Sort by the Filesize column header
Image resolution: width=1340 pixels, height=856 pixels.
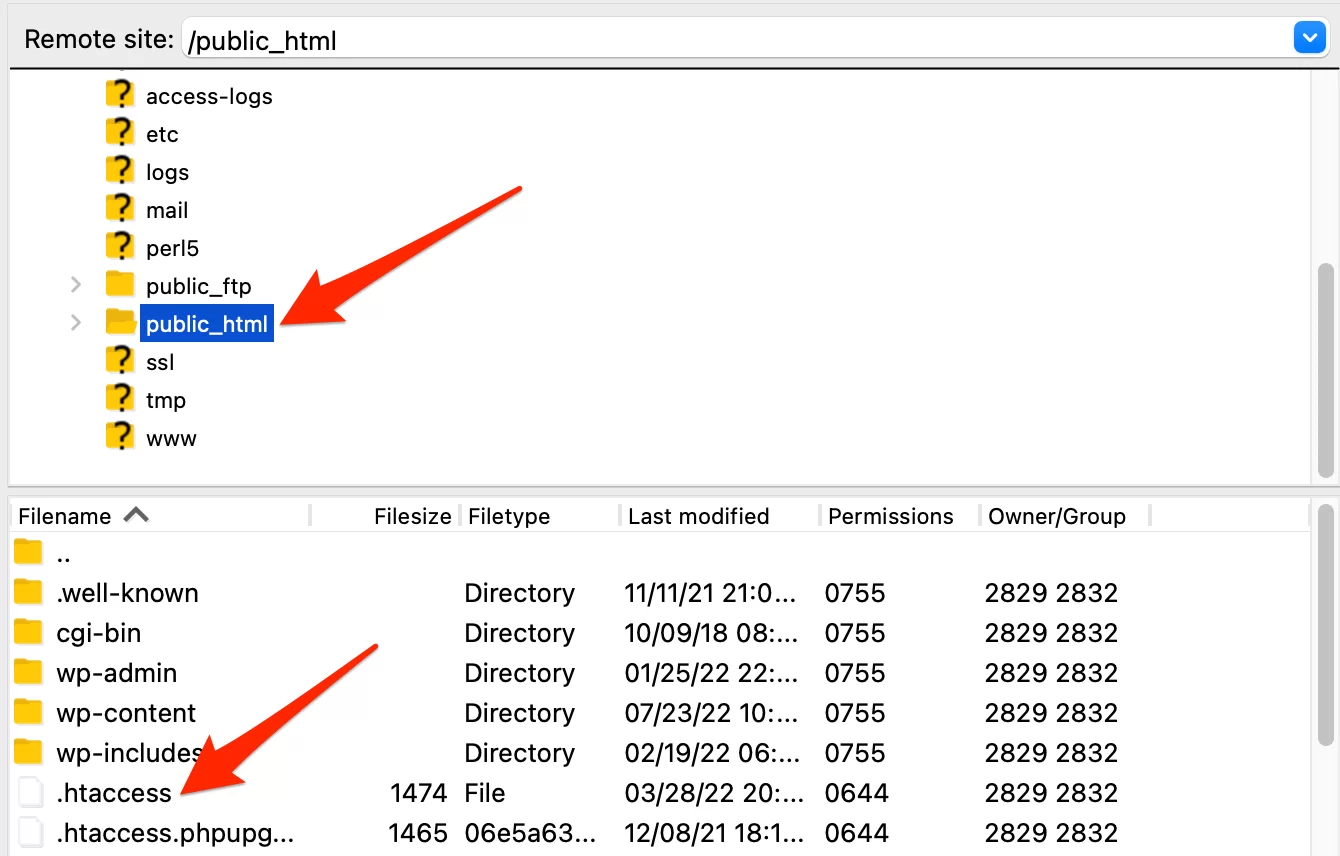point(412,516)
